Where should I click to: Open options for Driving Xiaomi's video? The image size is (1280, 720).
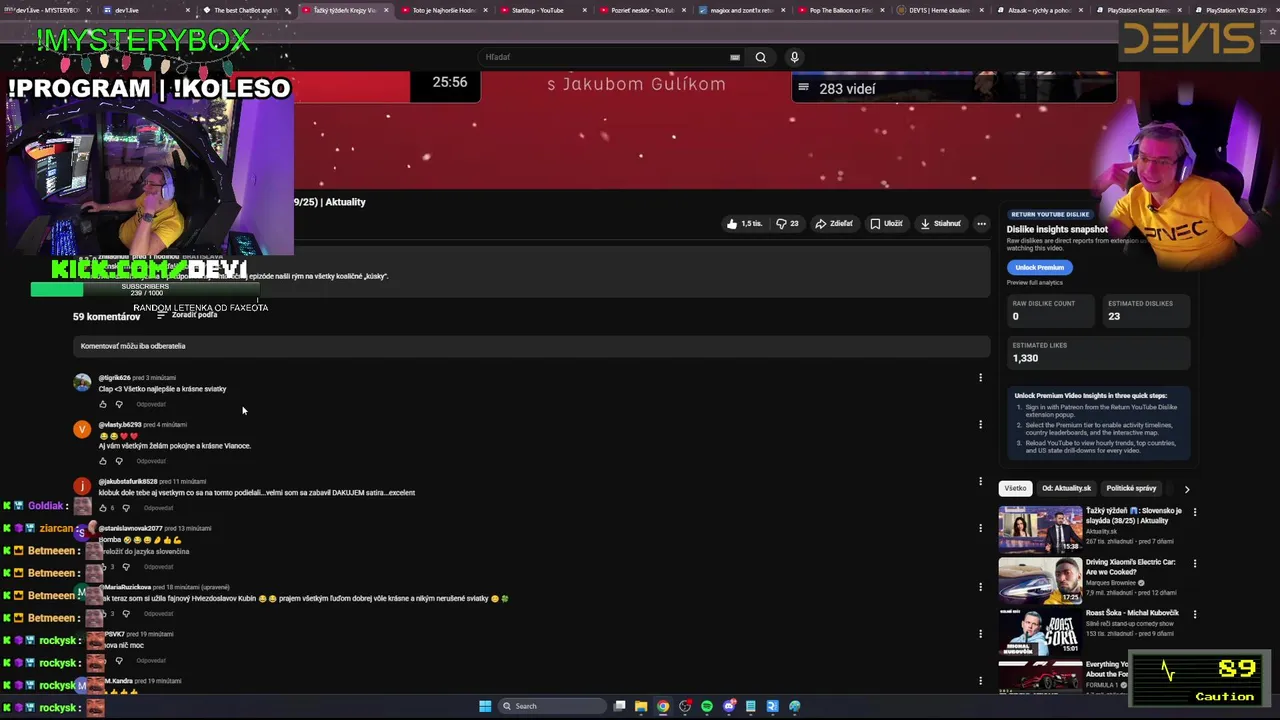tap(1194, 563)
